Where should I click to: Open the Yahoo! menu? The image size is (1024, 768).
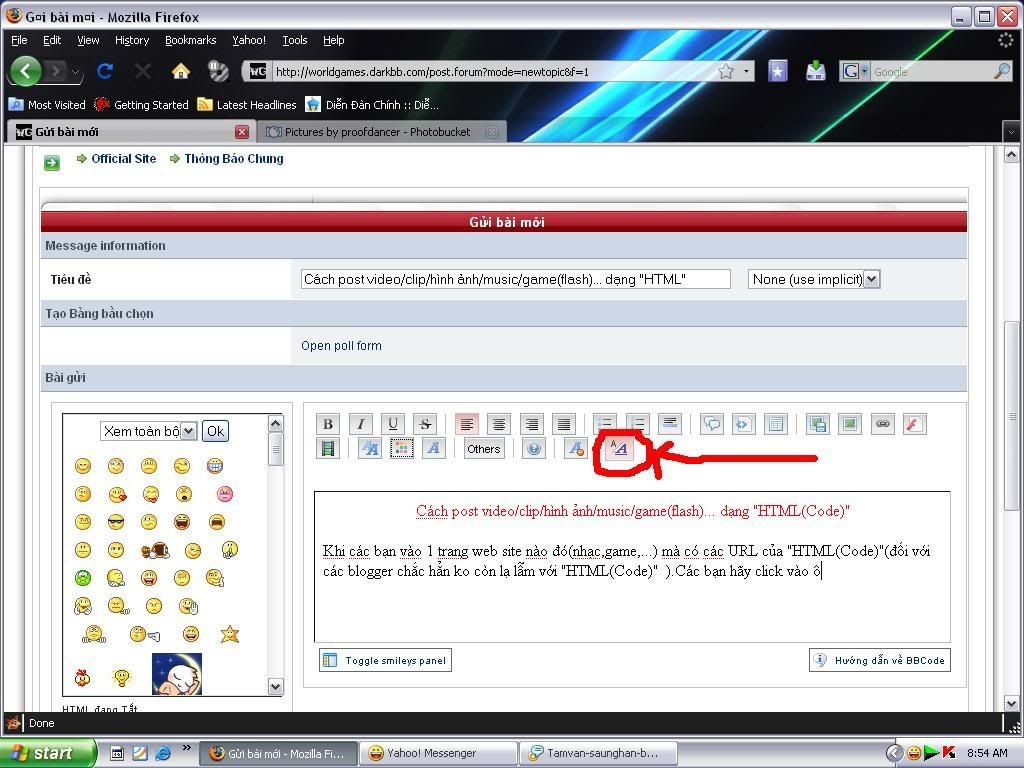coord(249,40)
